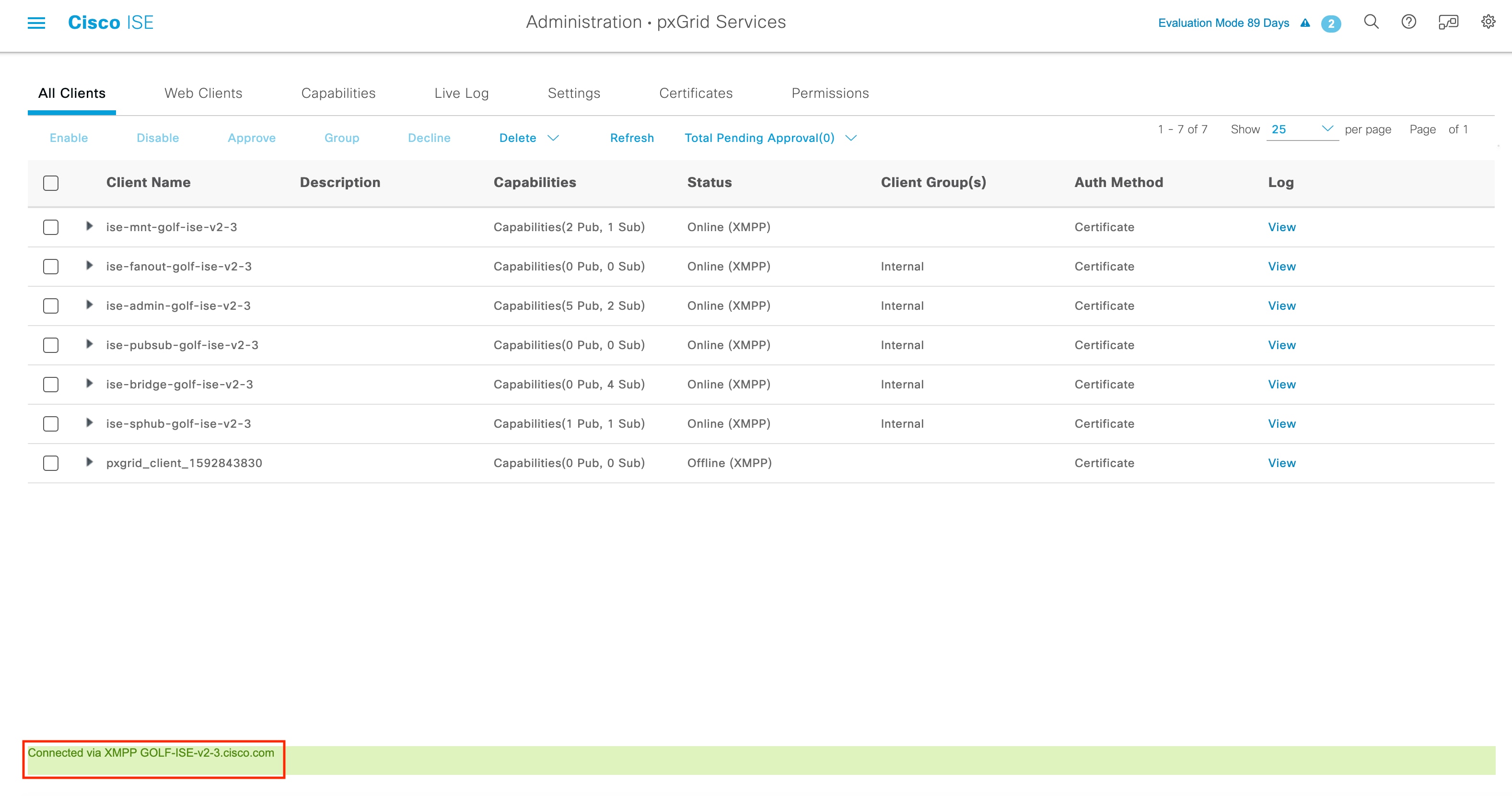
Task: Open the interactive features monitor icon
Action: point(1448,23)
